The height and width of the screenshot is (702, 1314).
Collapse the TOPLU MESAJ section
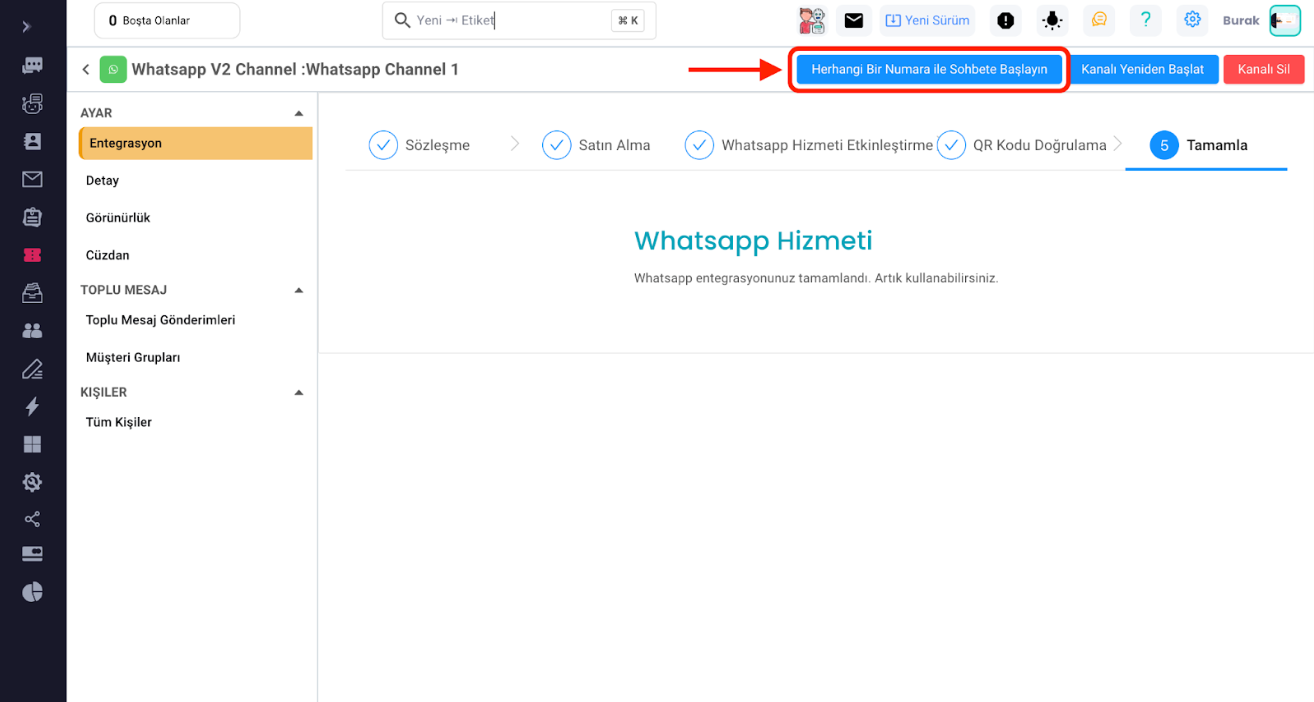coord(299,290)
